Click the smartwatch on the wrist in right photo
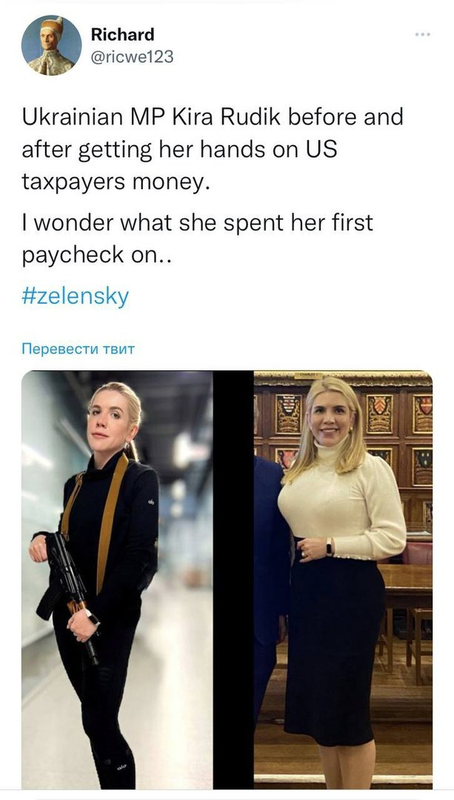The height and width of the screenshot is (800, 454). (330, 548)
